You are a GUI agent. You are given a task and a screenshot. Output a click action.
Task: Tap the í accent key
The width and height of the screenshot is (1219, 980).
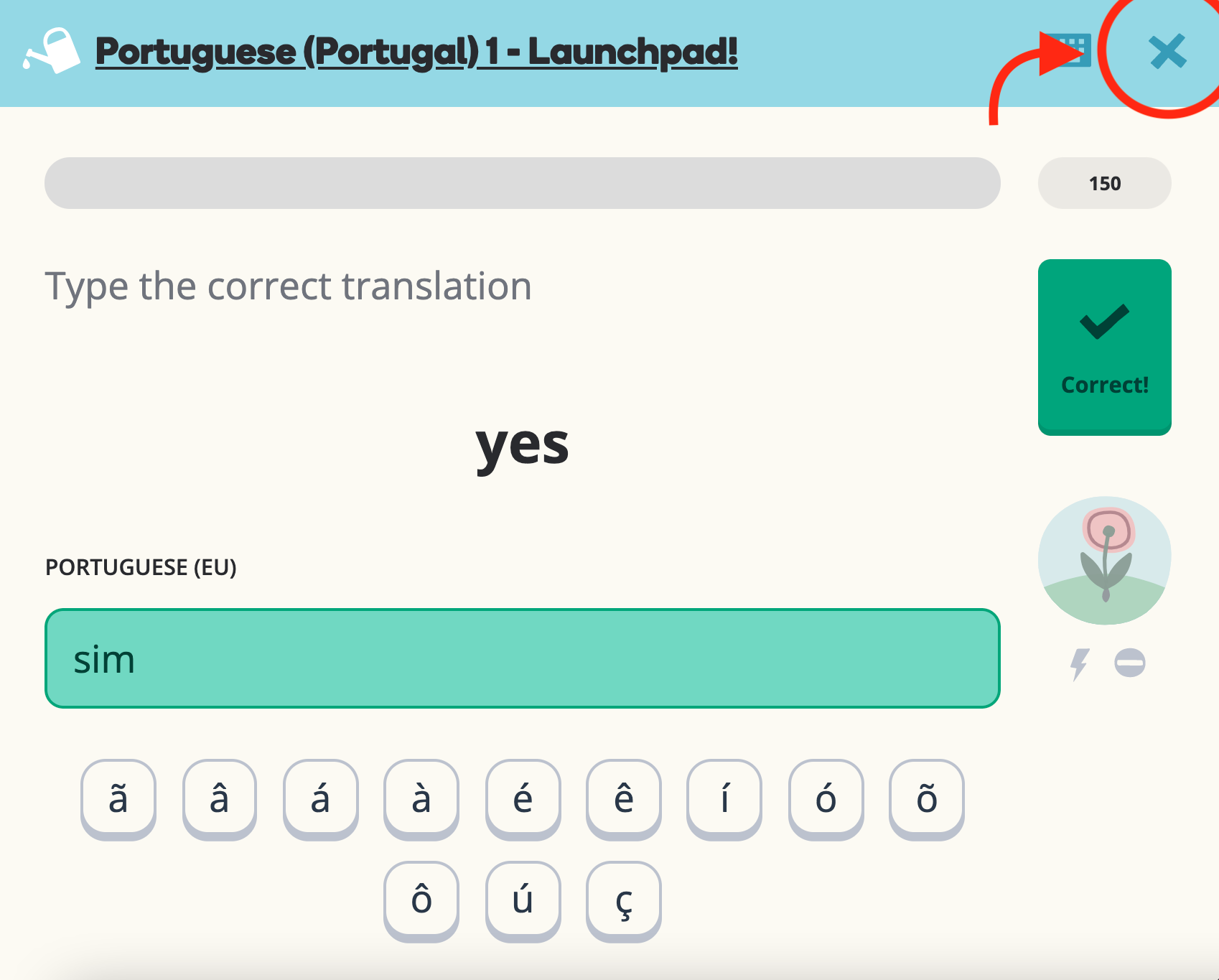tap(724, 798)
